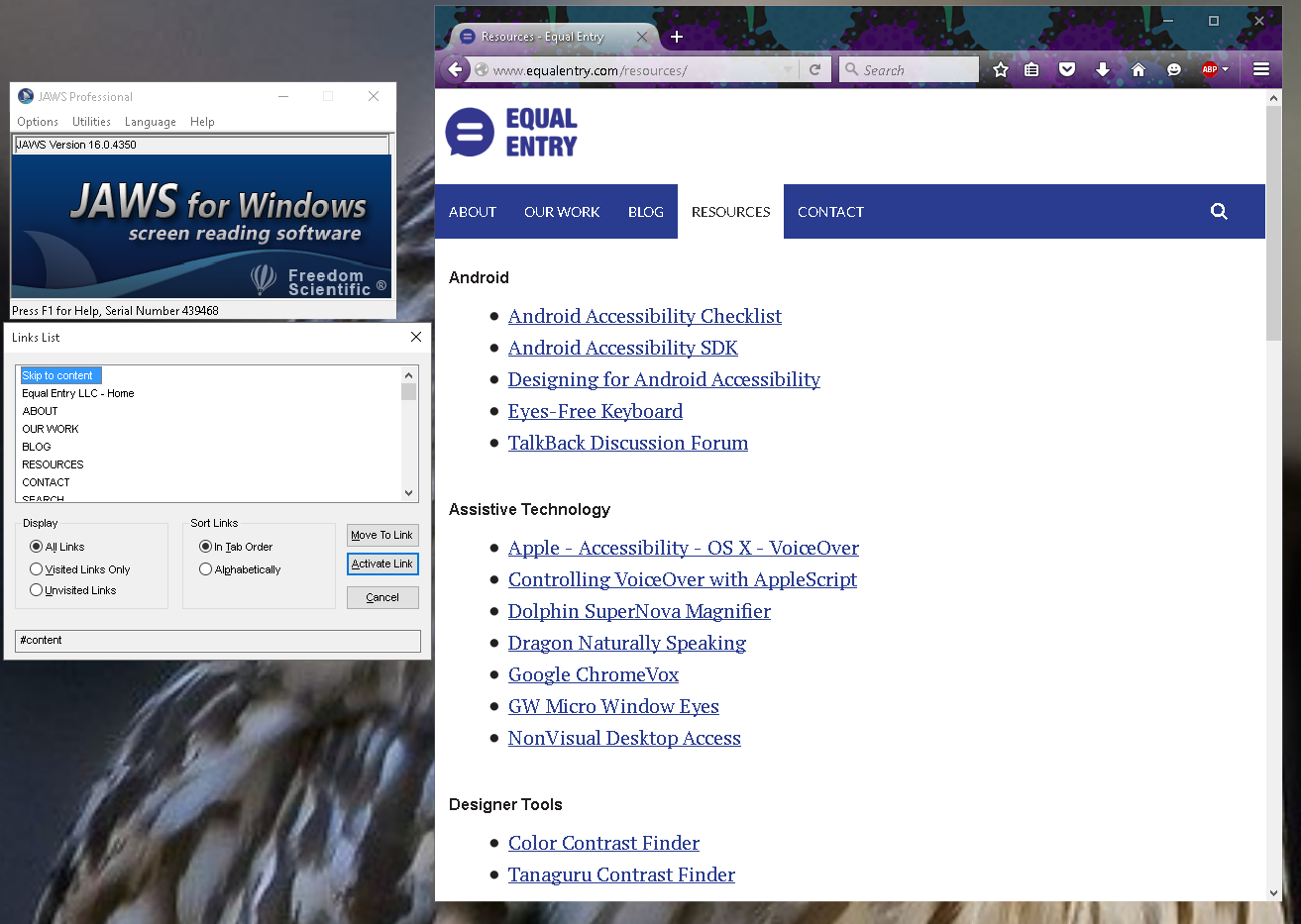This screenshot has width=1301, height=924.
Task: Switch to the OUR WORK navigation tab
Action: 562,212
